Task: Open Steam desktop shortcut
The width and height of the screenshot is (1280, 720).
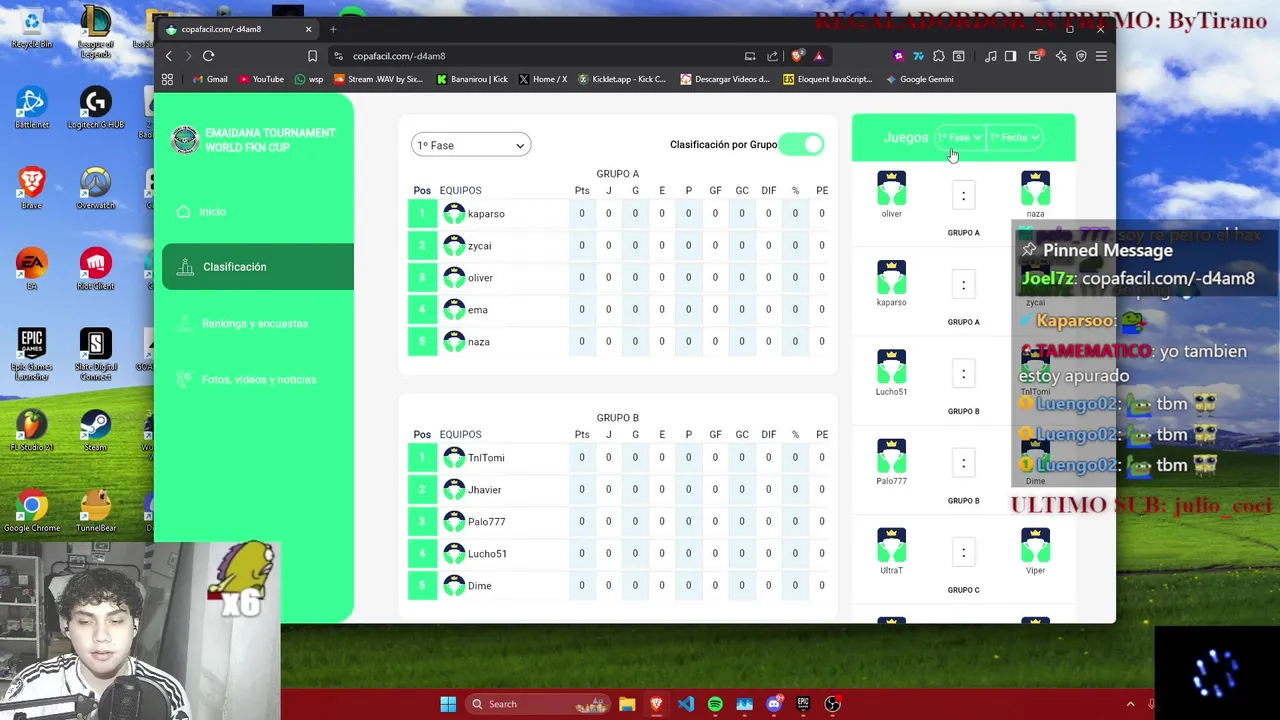Action: (95, 430)
